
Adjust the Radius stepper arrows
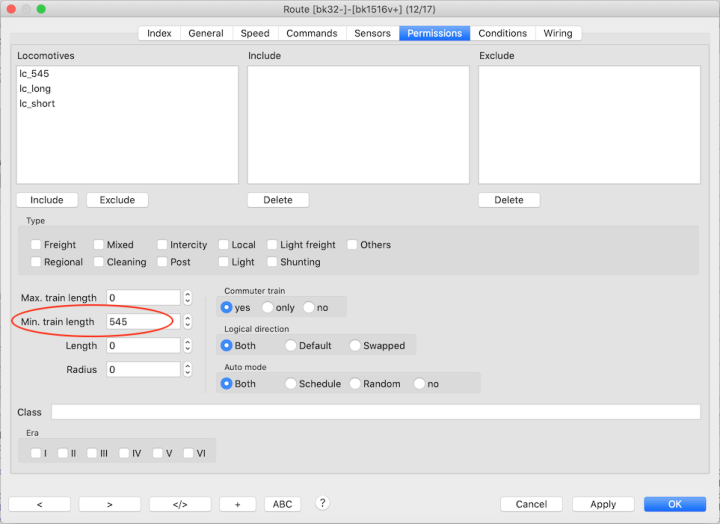pyautogui.click(x=187, y=370)
